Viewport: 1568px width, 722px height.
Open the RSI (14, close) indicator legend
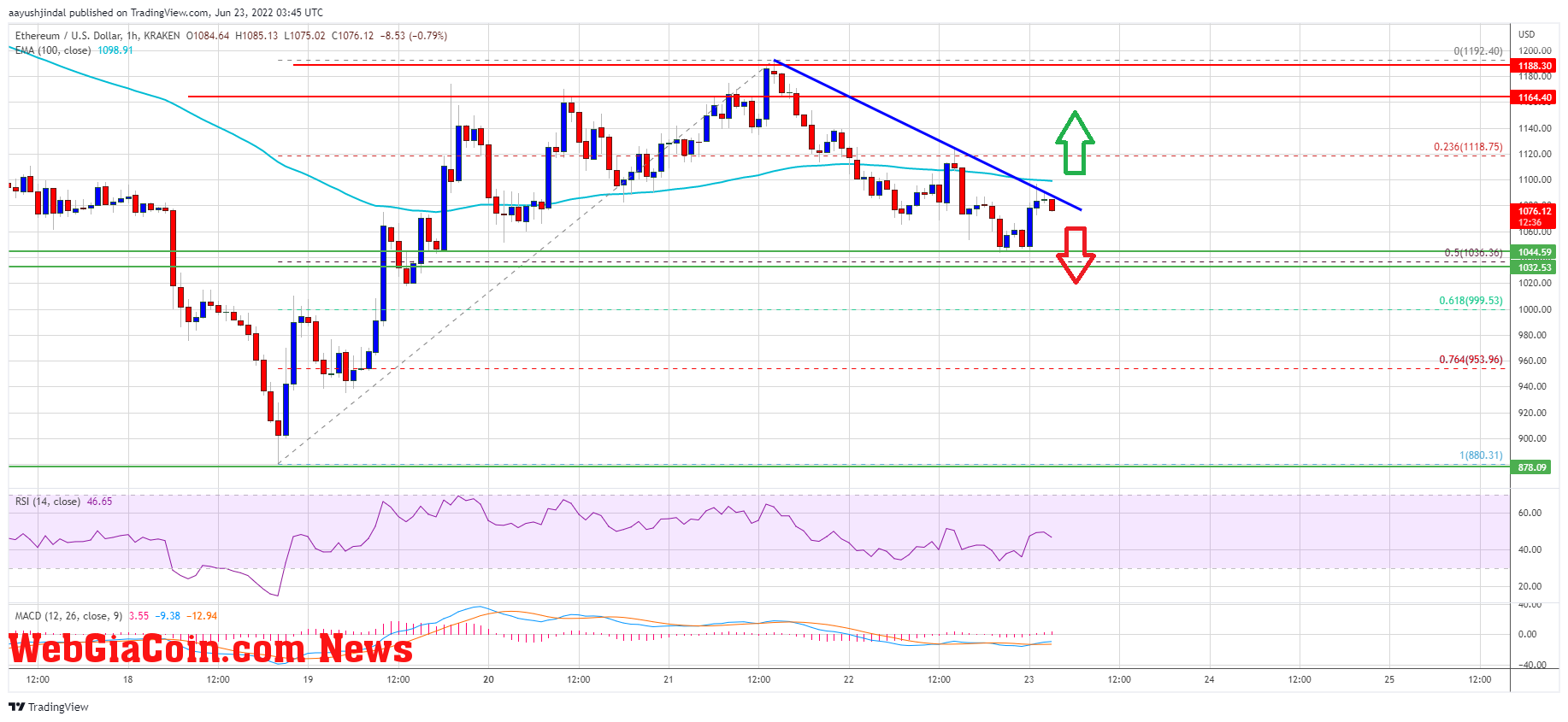tap(48, 502)
